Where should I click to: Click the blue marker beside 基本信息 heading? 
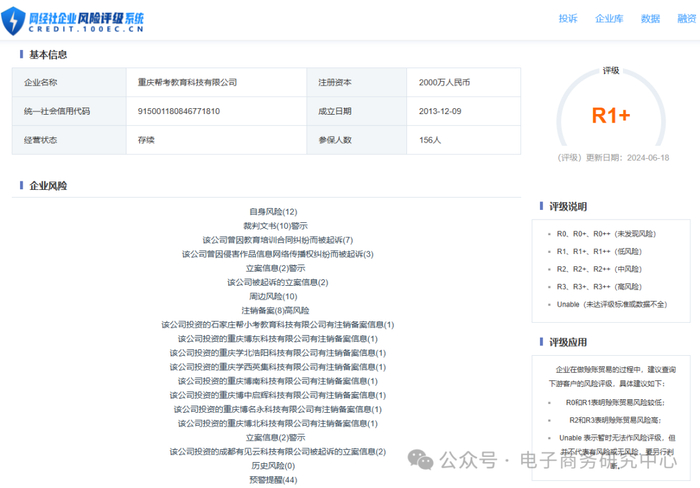(x=21, y=55)
